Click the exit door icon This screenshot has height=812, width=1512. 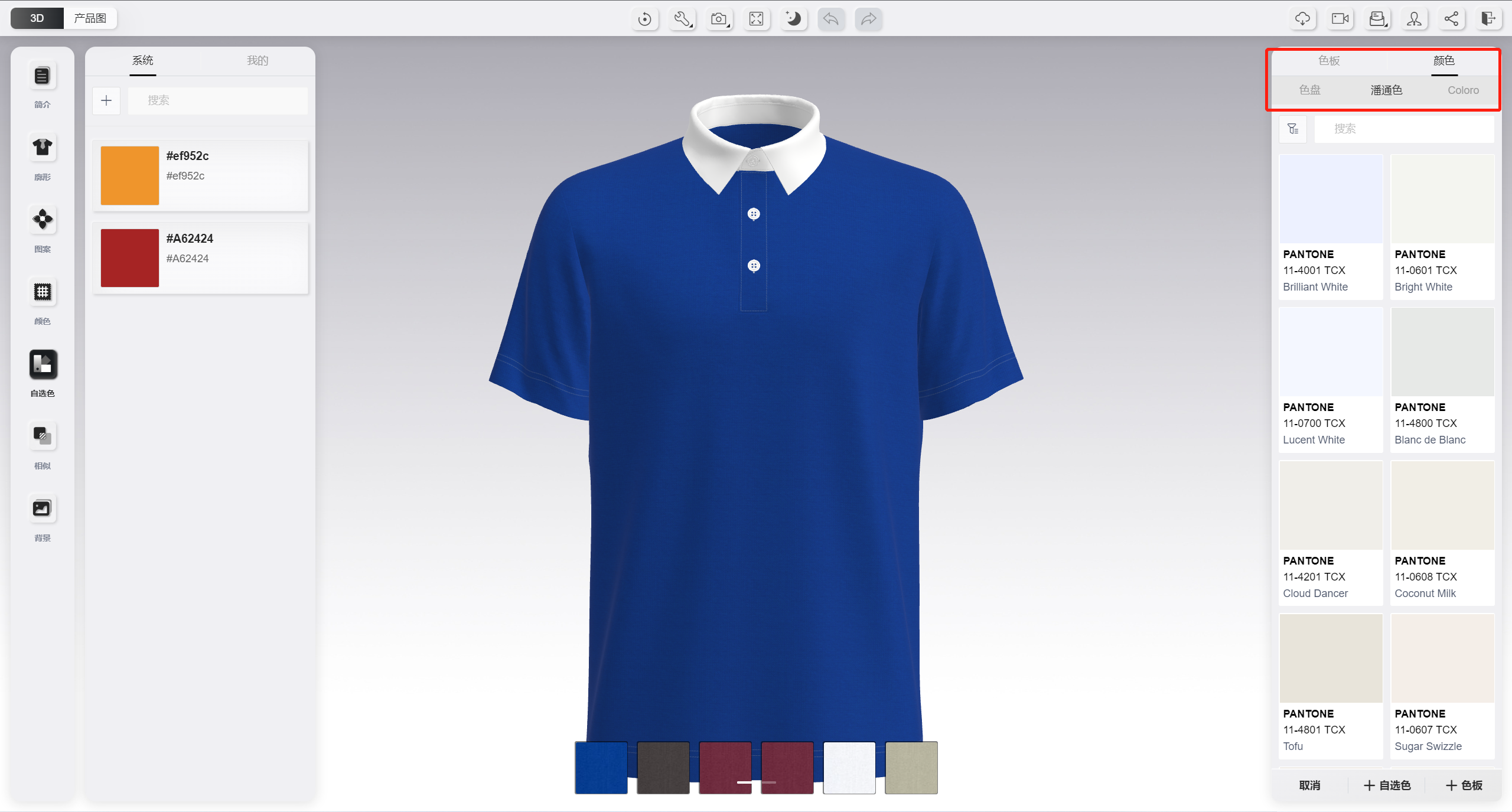coord(1488,19)
